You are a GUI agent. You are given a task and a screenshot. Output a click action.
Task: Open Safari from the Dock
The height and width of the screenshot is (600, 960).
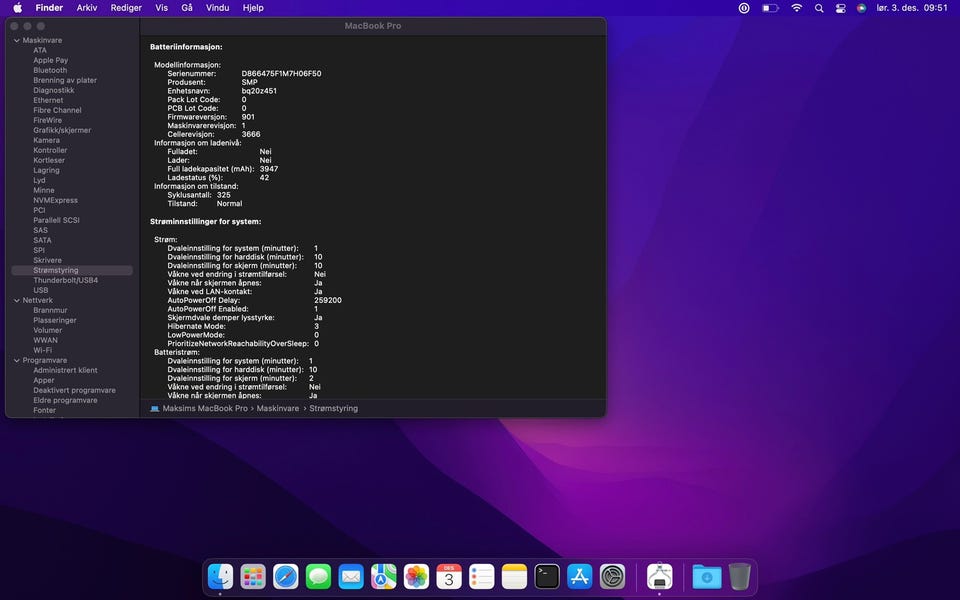pyautogui.click(x=285, y=577)
